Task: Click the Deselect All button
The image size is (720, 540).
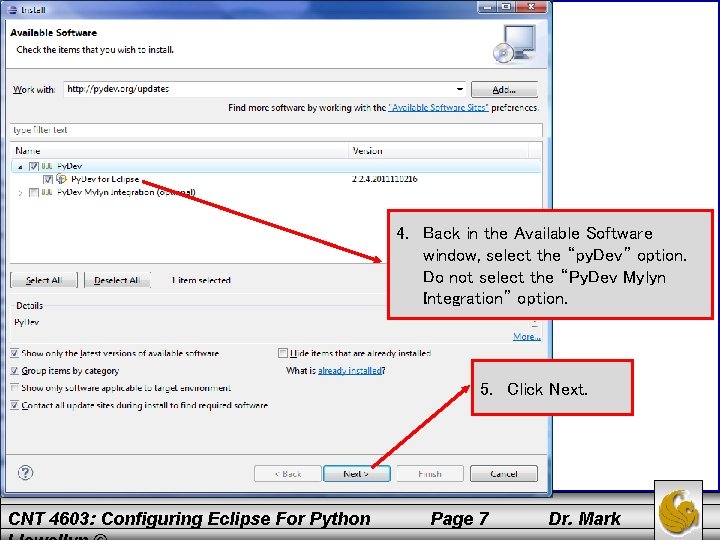Action: point(118,280)
